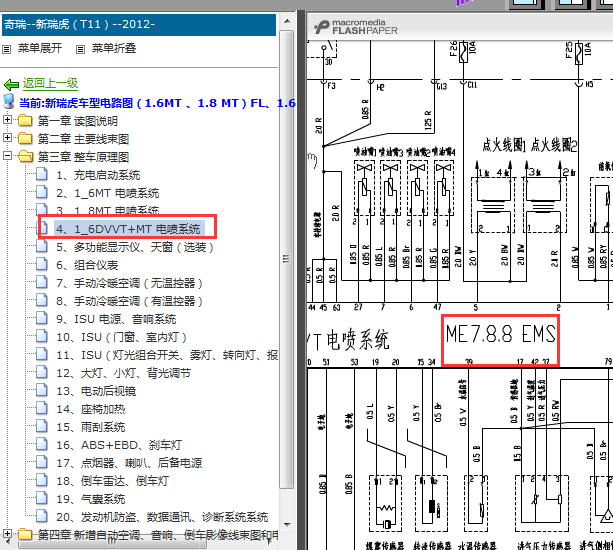The height and width of the screenshot is (550, 613).
Task: Click the computer icon beside 当前 heading
Action: 9,101
